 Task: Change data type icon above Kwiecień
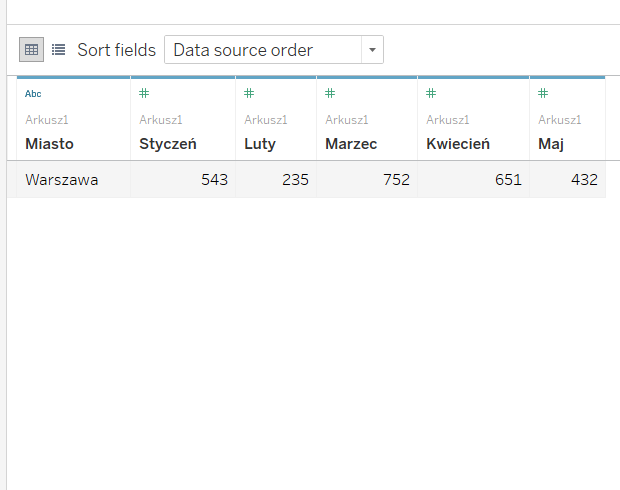click(431, 94)
